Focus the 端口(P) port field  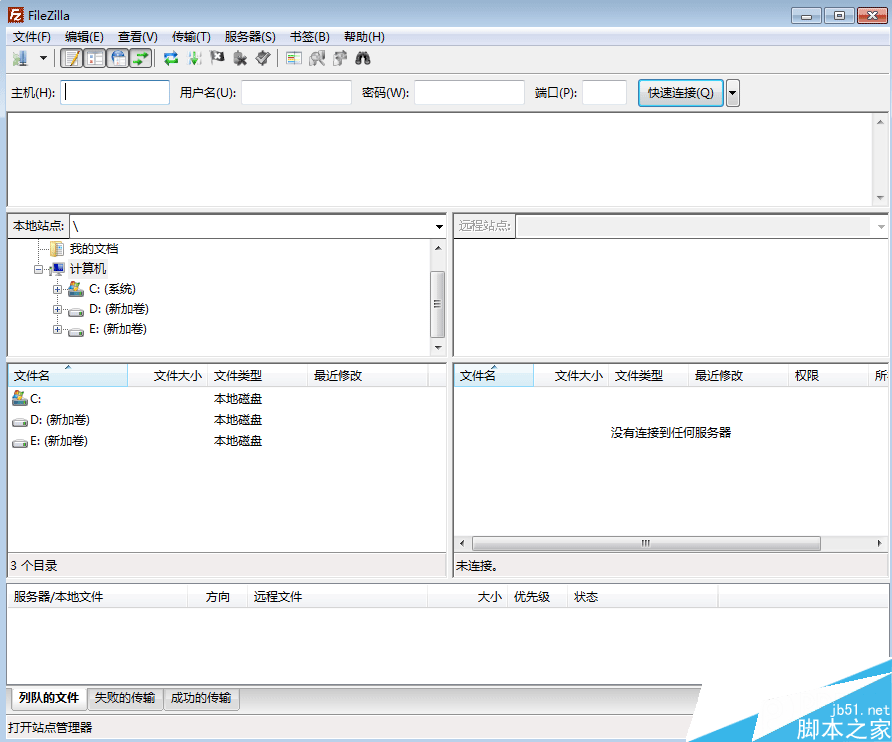[604, 92]
